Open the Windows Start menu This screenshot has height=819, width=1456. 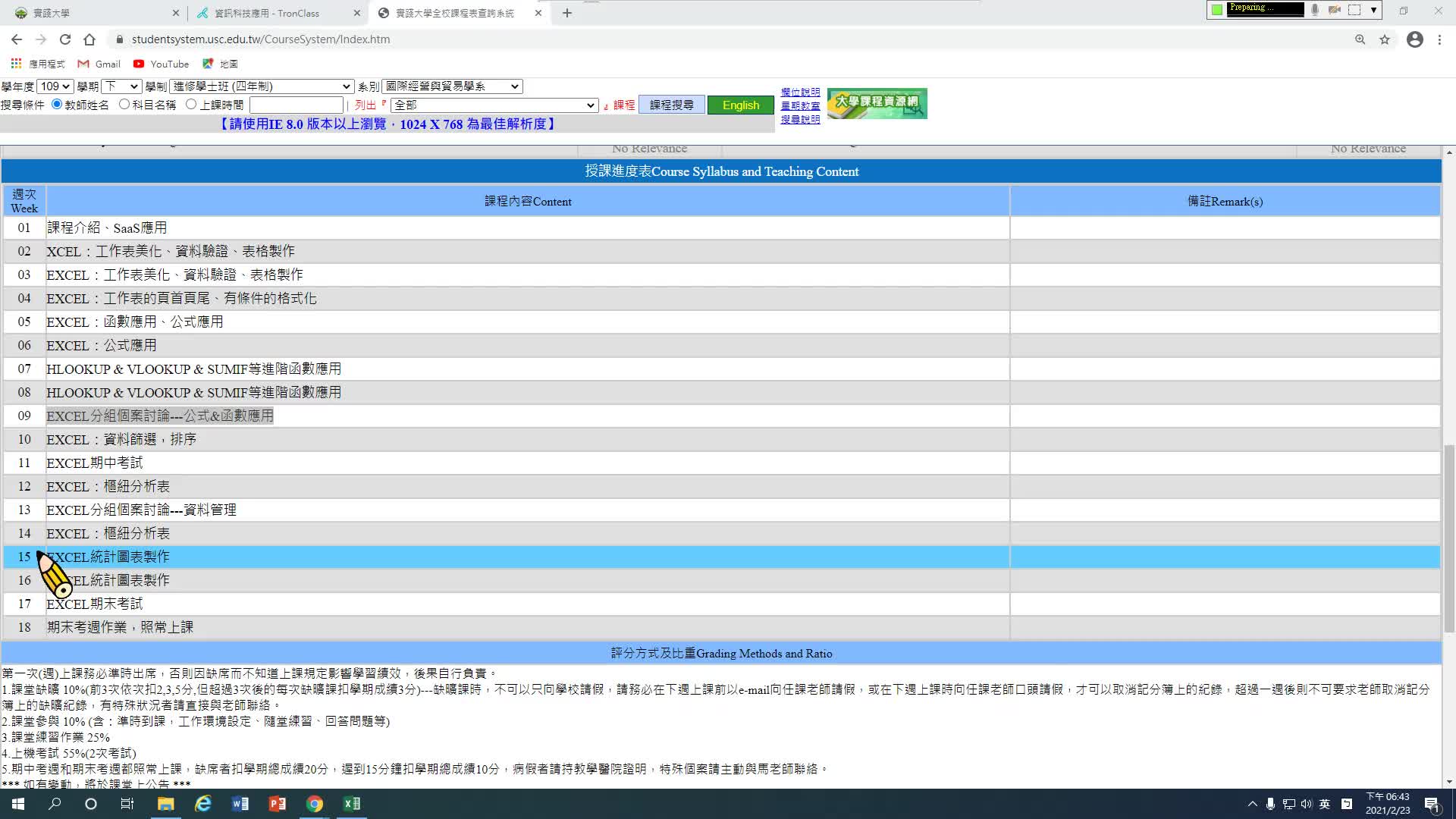click(x=18, y=804)
